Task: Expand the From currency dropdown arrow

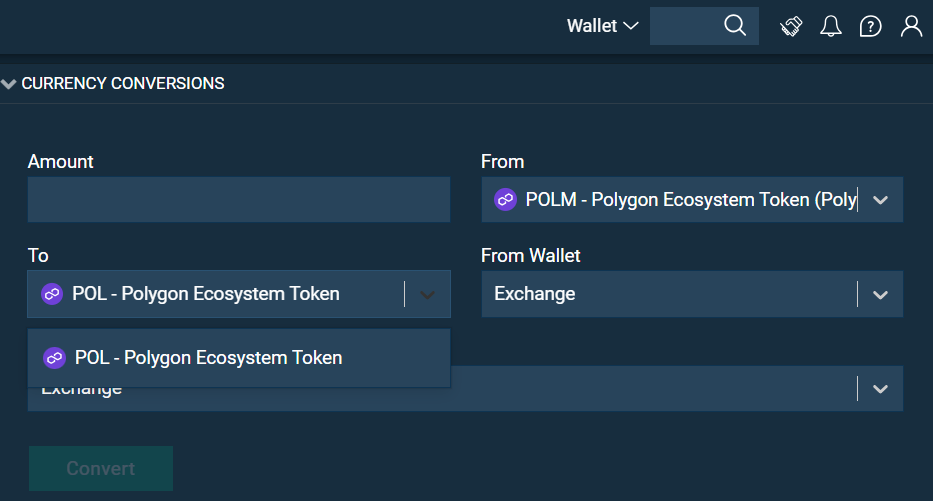Action: click(880, 200)
